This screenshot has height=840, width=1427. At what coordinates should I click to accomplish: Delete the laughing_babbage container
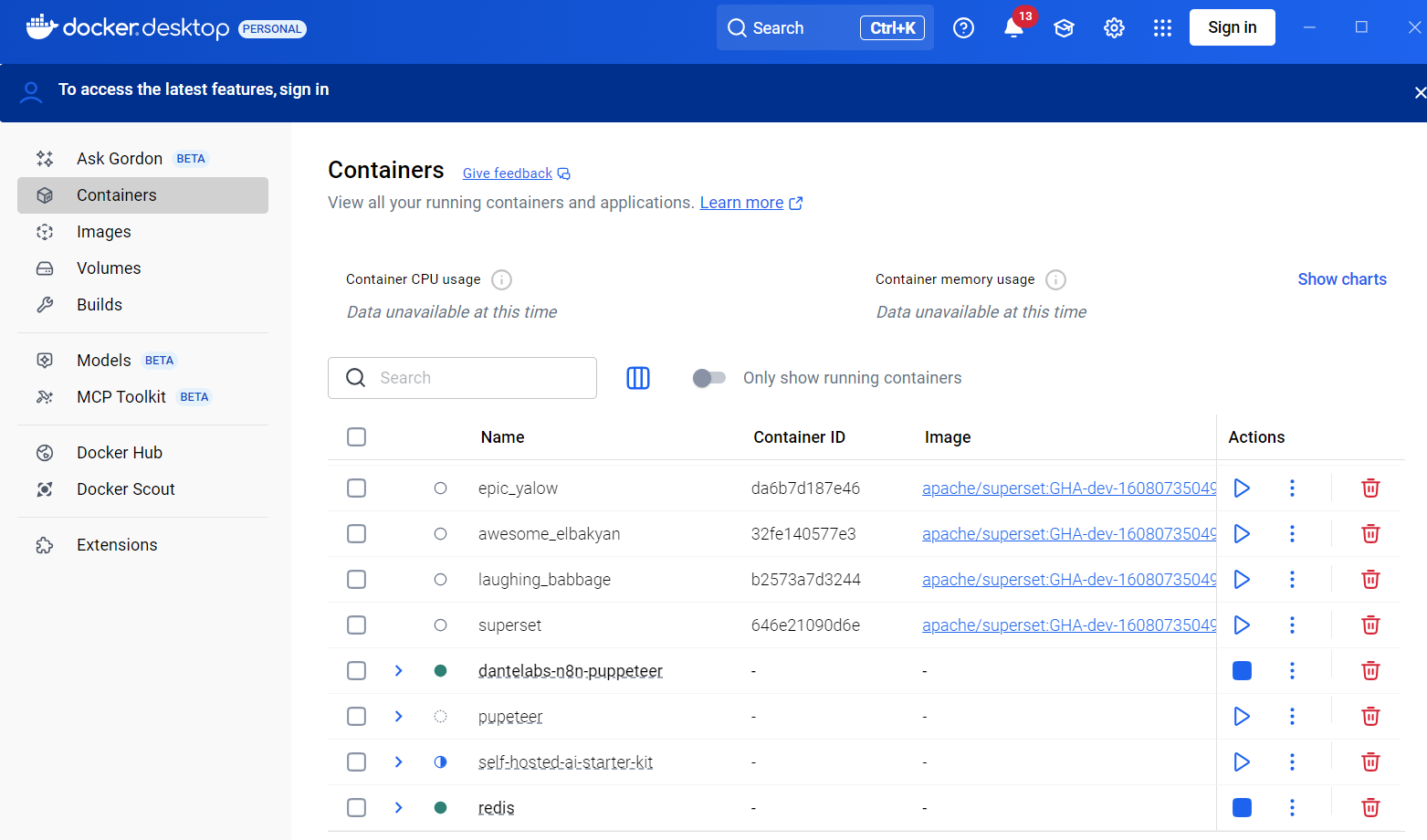pyautogui.click(x=1370, y=580)
